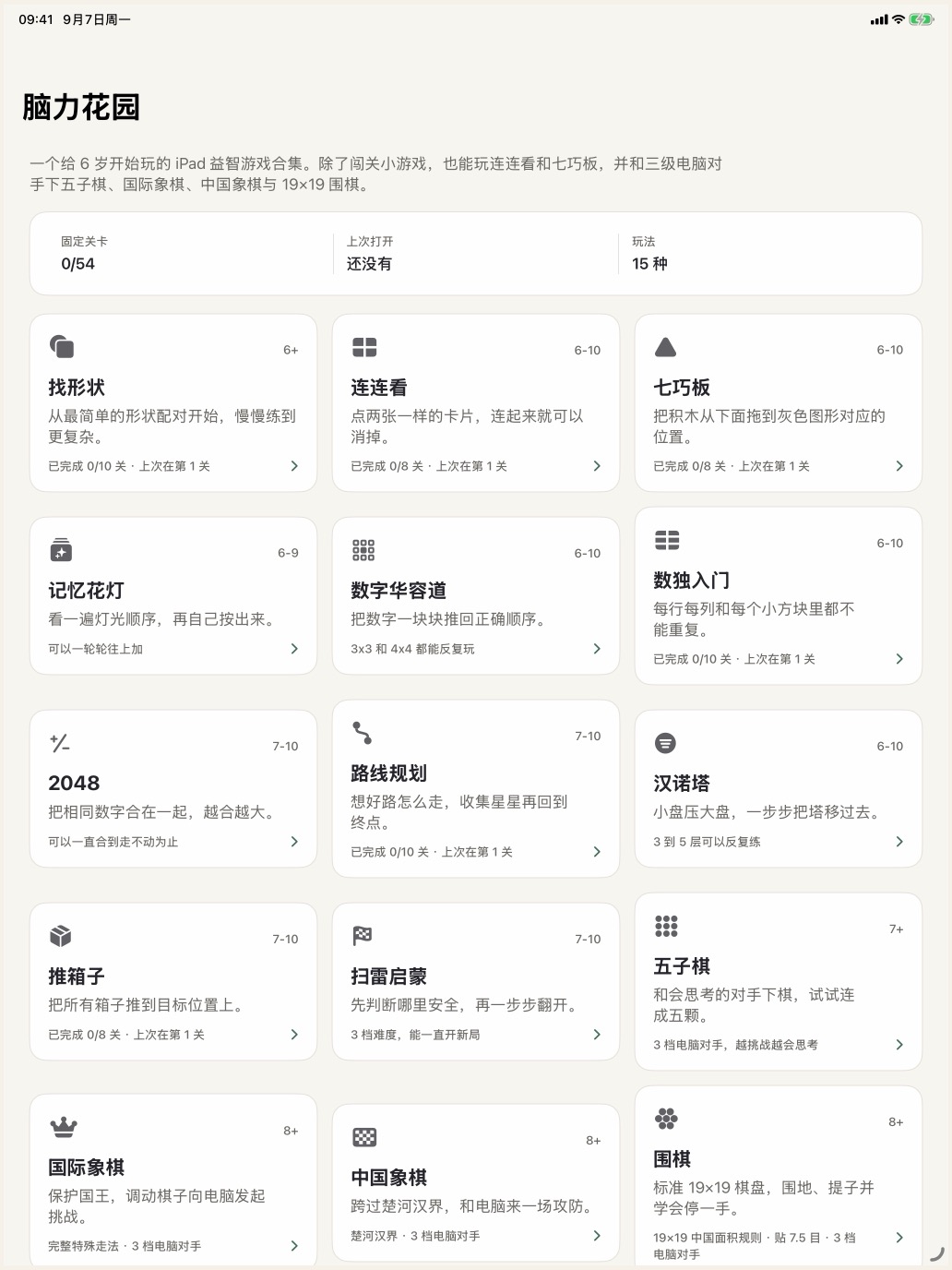Tap 路线规划 progress '已完成 0/10 关' text
The image size is (952, 1270).
click(390, 852)
